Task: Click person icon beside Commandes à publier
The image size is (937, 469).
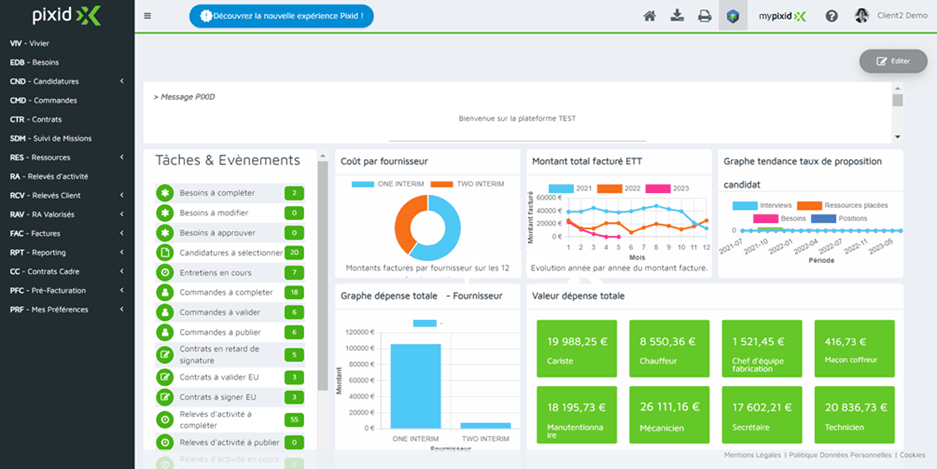Action: pyautogui.click(x=164, y=332)
